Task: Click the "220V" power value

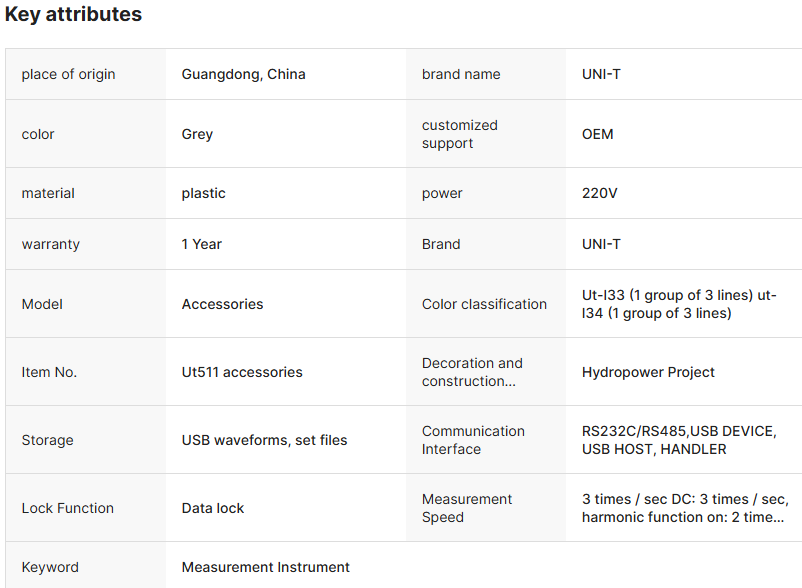Action: point(600,193)
